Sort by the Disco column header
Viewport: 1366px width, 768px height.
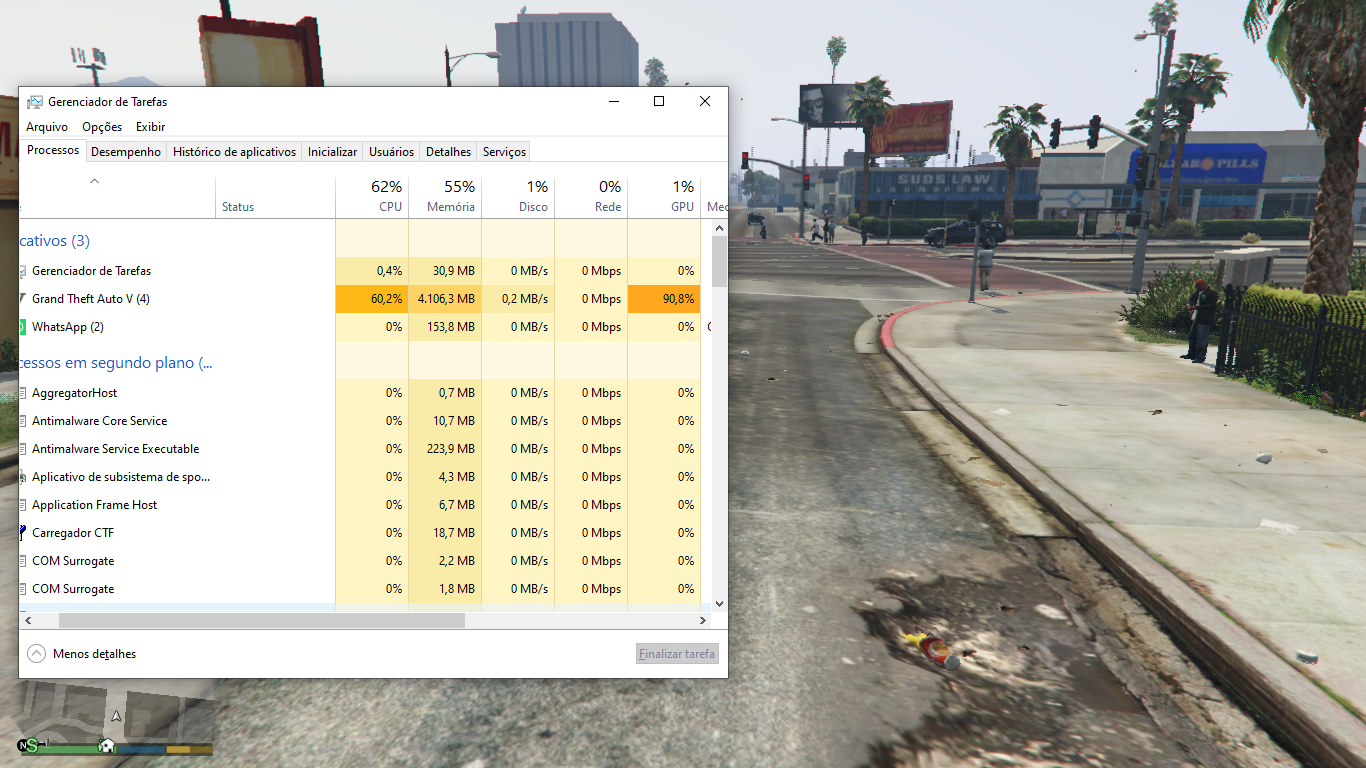click(x=518, y=197)
